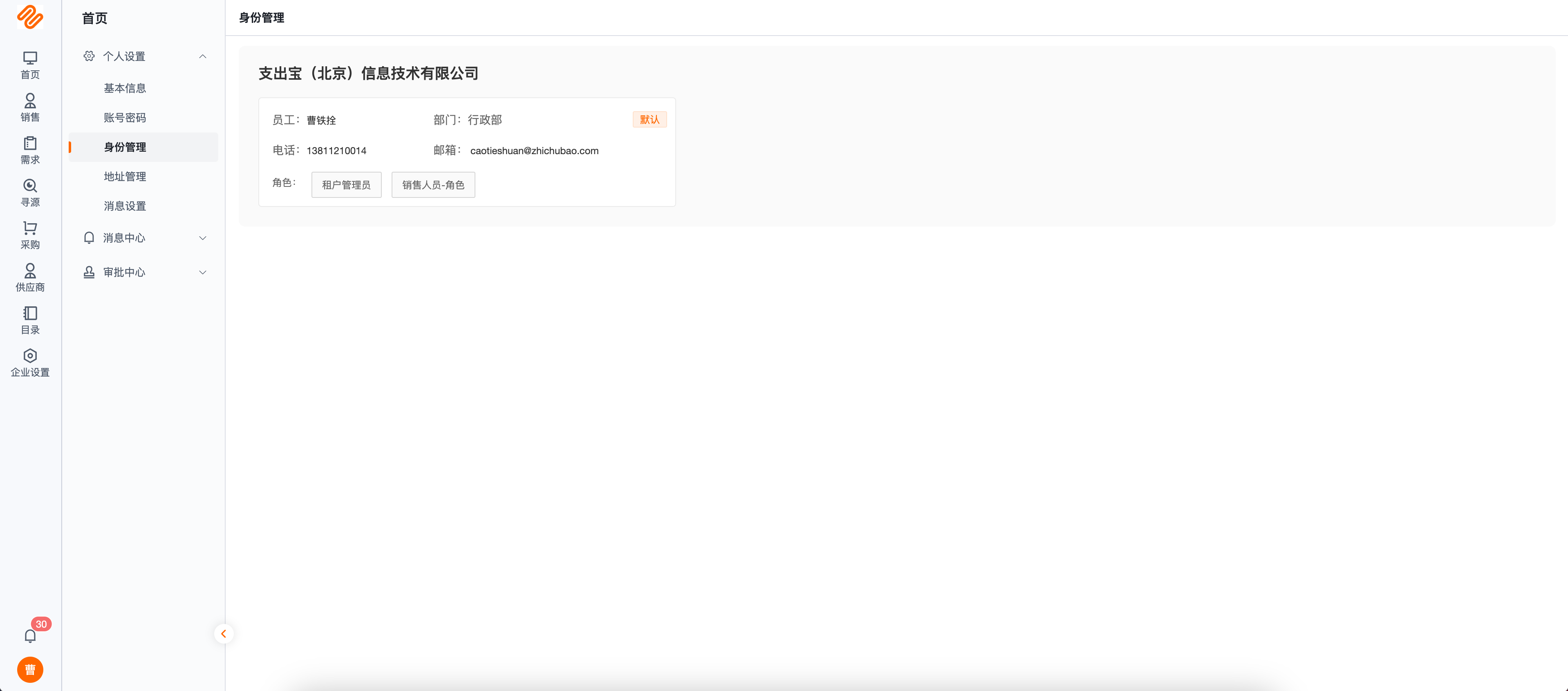The image size is (1568, 691).
Task: Open the 首页 home icon in rail
Action: [30, 65]
